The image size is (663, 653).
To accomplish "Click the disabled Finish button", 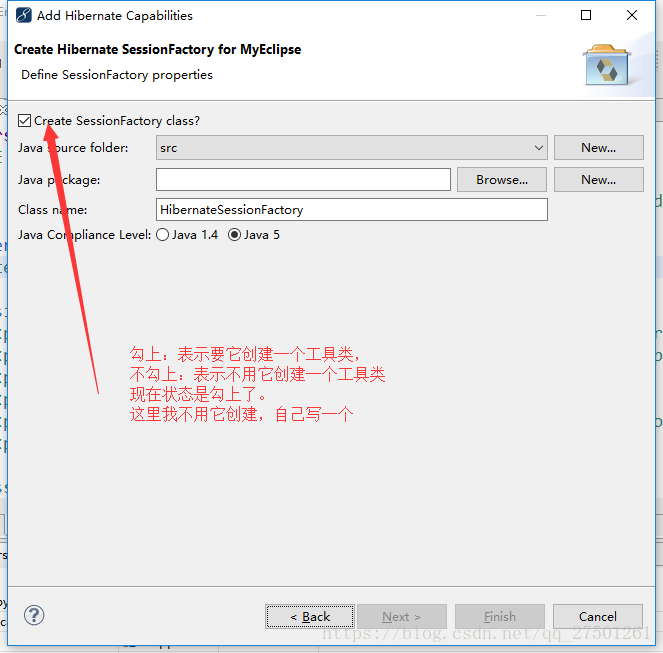I will pyautogui.click(x=500, y=616).
